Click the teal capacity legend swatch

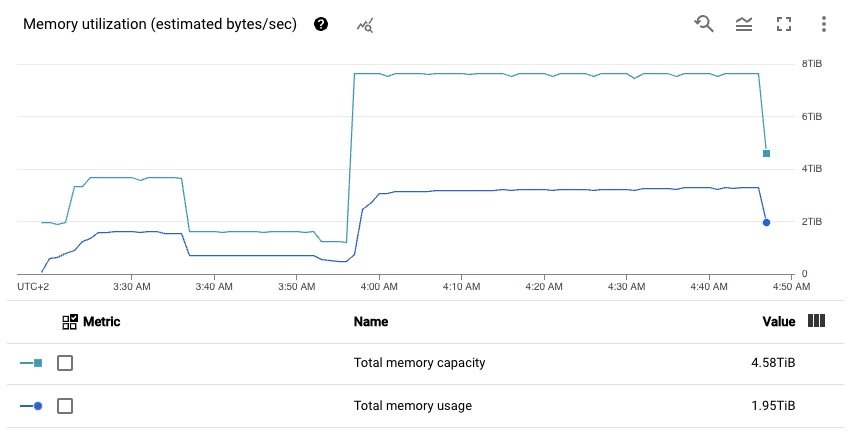coord(31,363)
